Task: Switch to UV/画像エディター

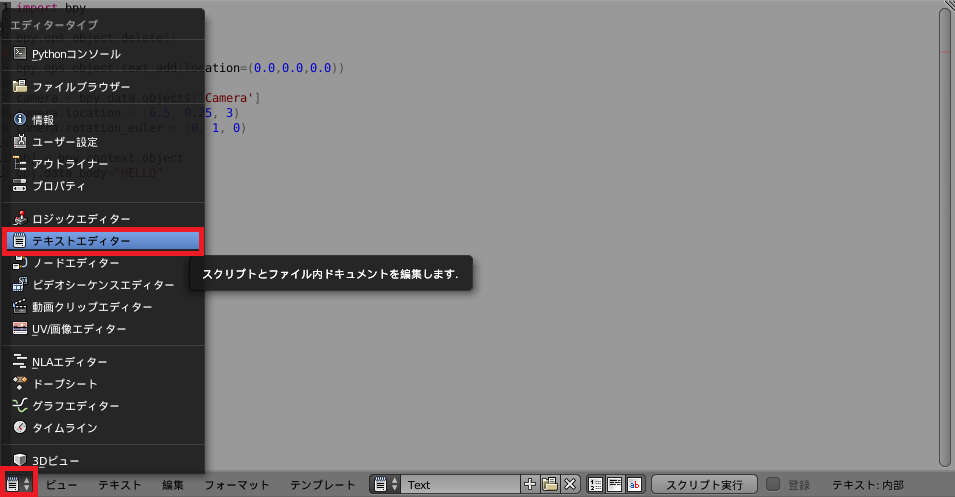Action: (104, 329)
